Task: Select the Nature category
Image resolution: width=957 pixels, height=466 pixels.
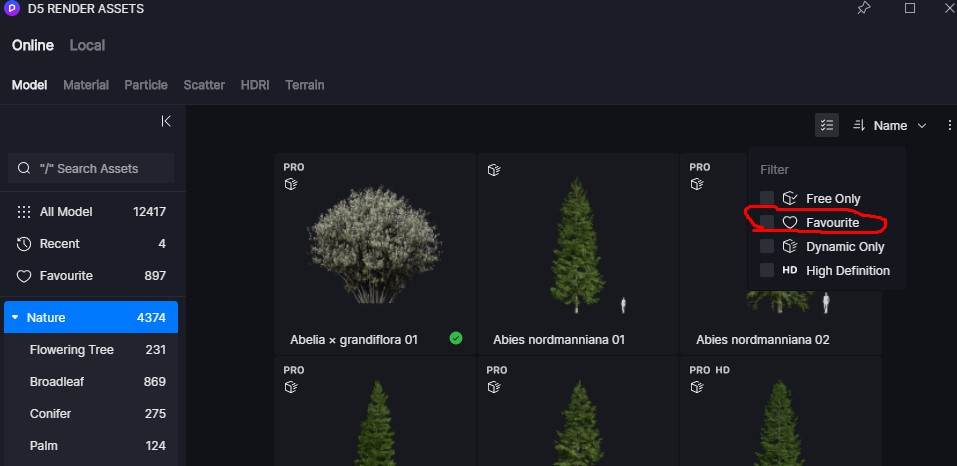Action: point(91,317)
